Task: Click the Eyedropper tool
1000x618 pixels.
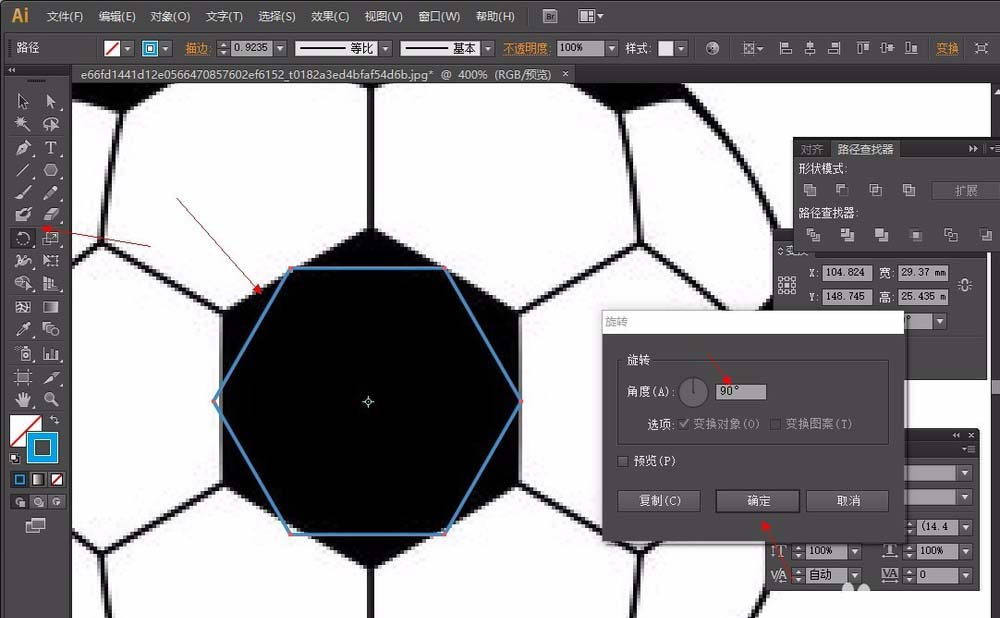Action: [23, 329]
